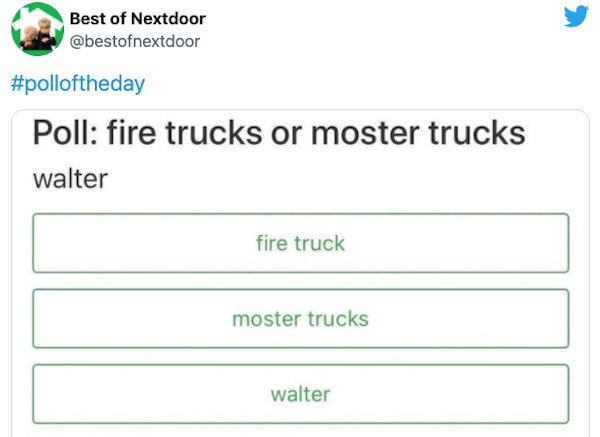Screen dimensions: 600x437
Task: Open the @bestofnextdoor handle link
Action: [x=135, y=41]
